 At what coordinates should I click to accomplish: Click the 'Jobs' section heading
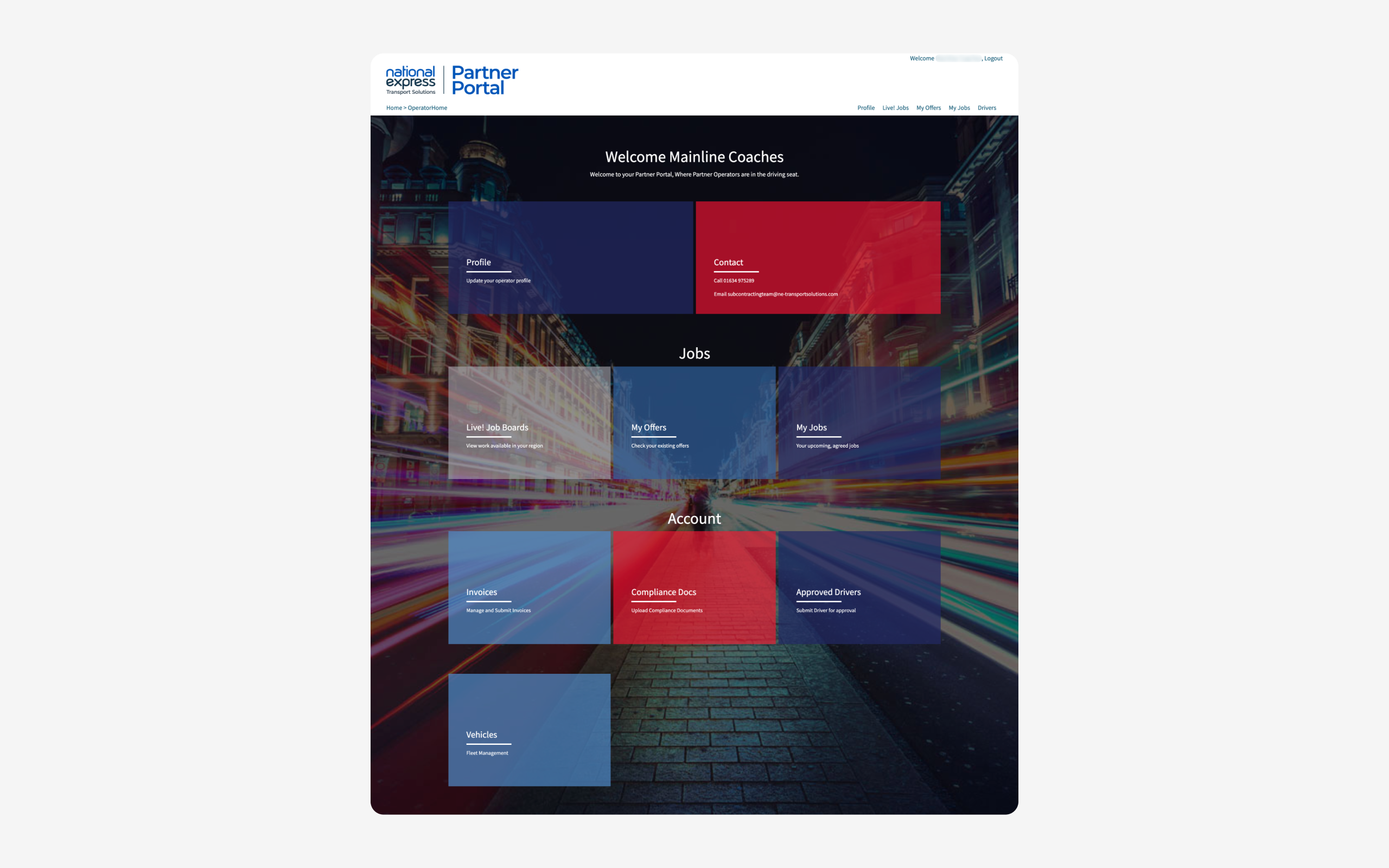(694, 354)
